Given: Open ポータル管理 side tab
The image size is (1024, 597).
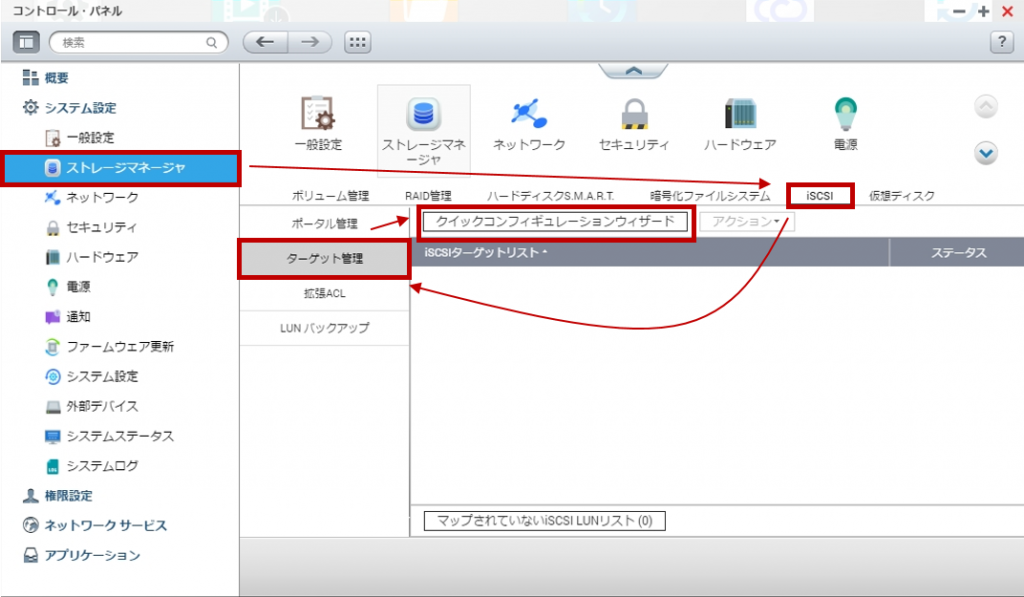Looking at the screenshot, I should [x=325, y=223].
